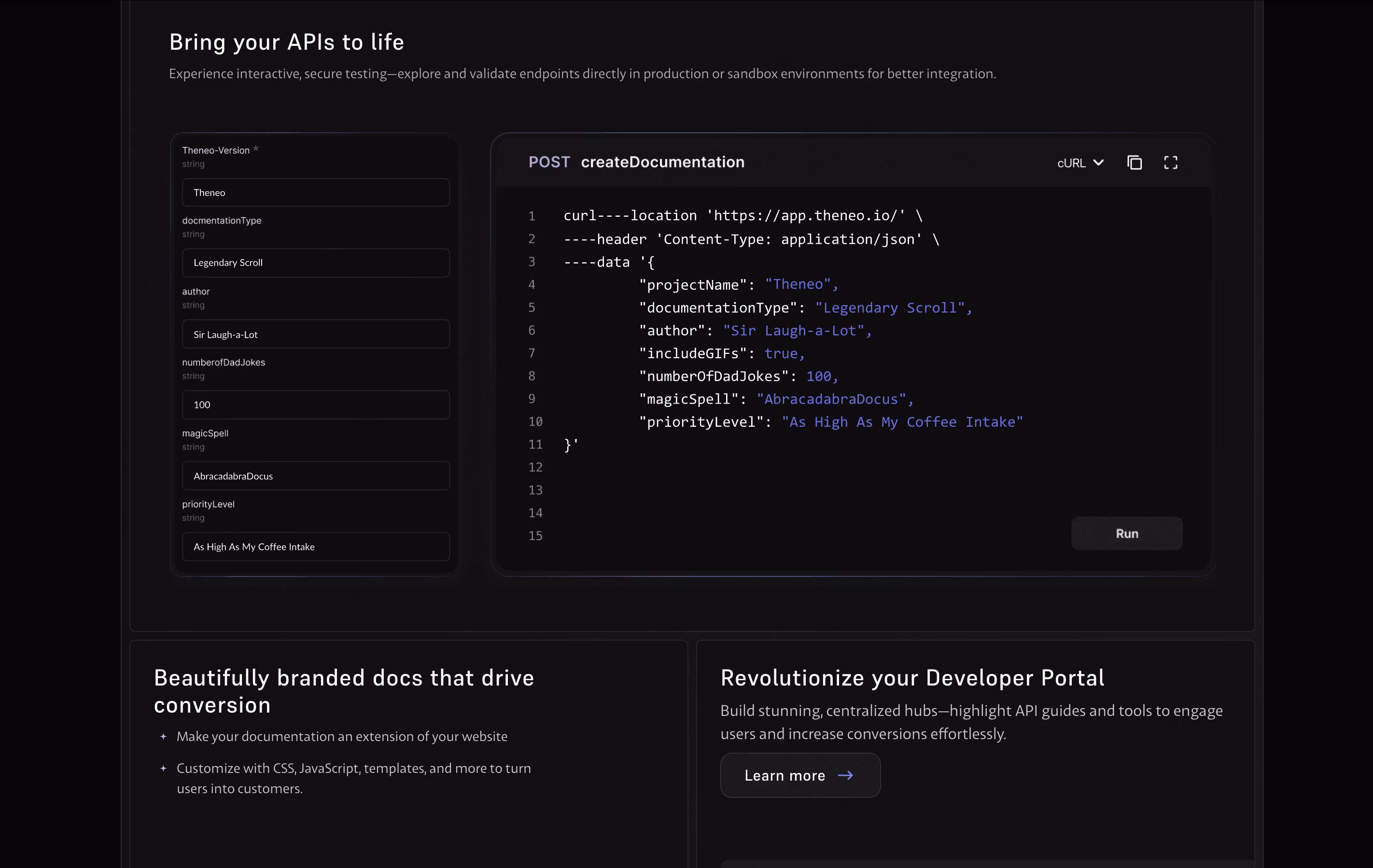Click Beautifully branded docs heading
Screen dimensions: 1373x868
click(344, 691)
